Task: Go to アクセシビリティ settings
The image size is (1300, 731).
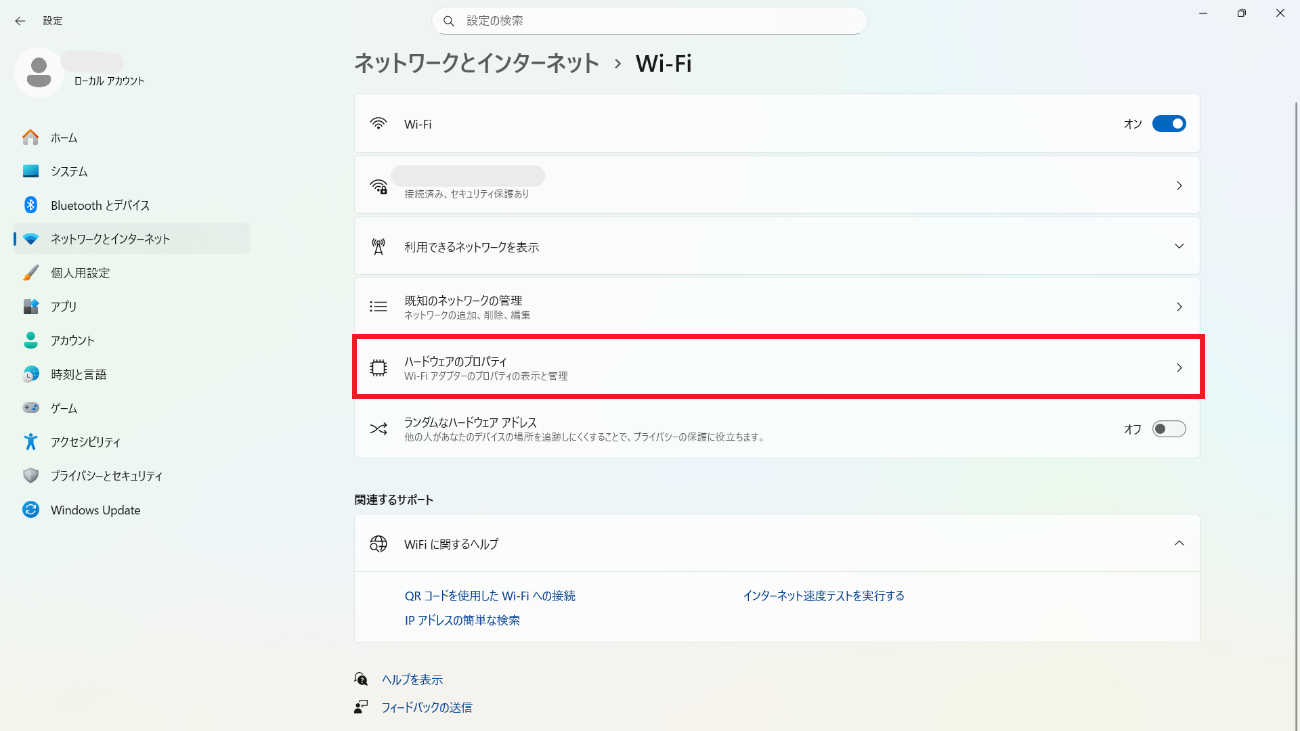Action: click(x=85, y=442)
